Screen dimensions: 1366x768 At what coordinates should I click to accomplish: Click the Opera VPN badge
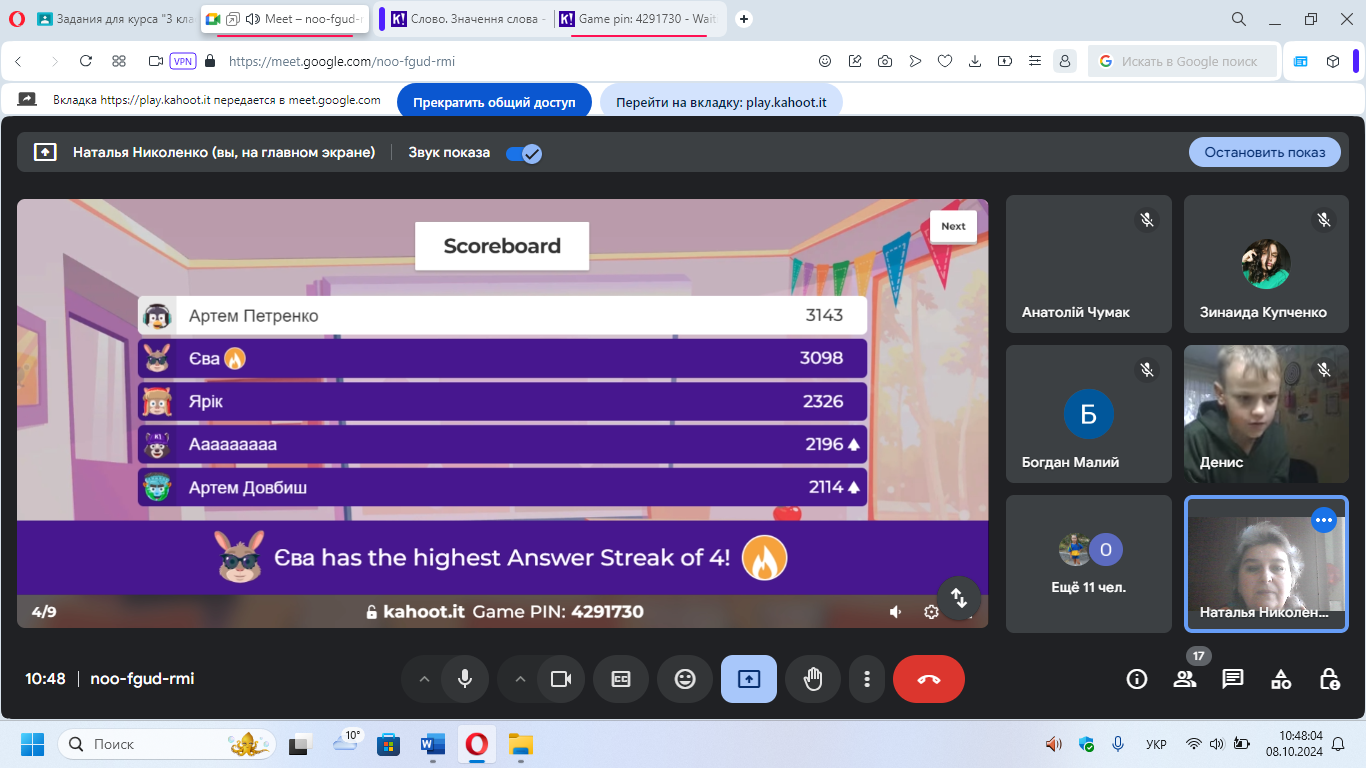coord(183,61)
